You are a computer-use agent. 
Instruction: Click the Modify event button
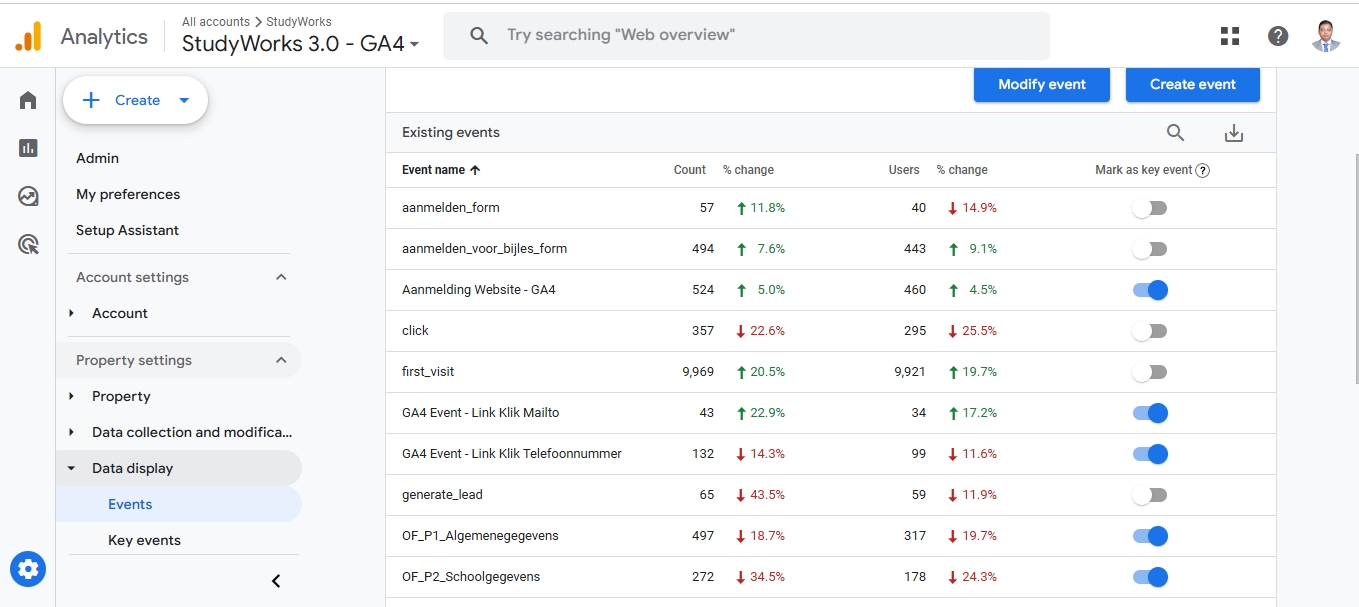click(x=1042, y=84)
